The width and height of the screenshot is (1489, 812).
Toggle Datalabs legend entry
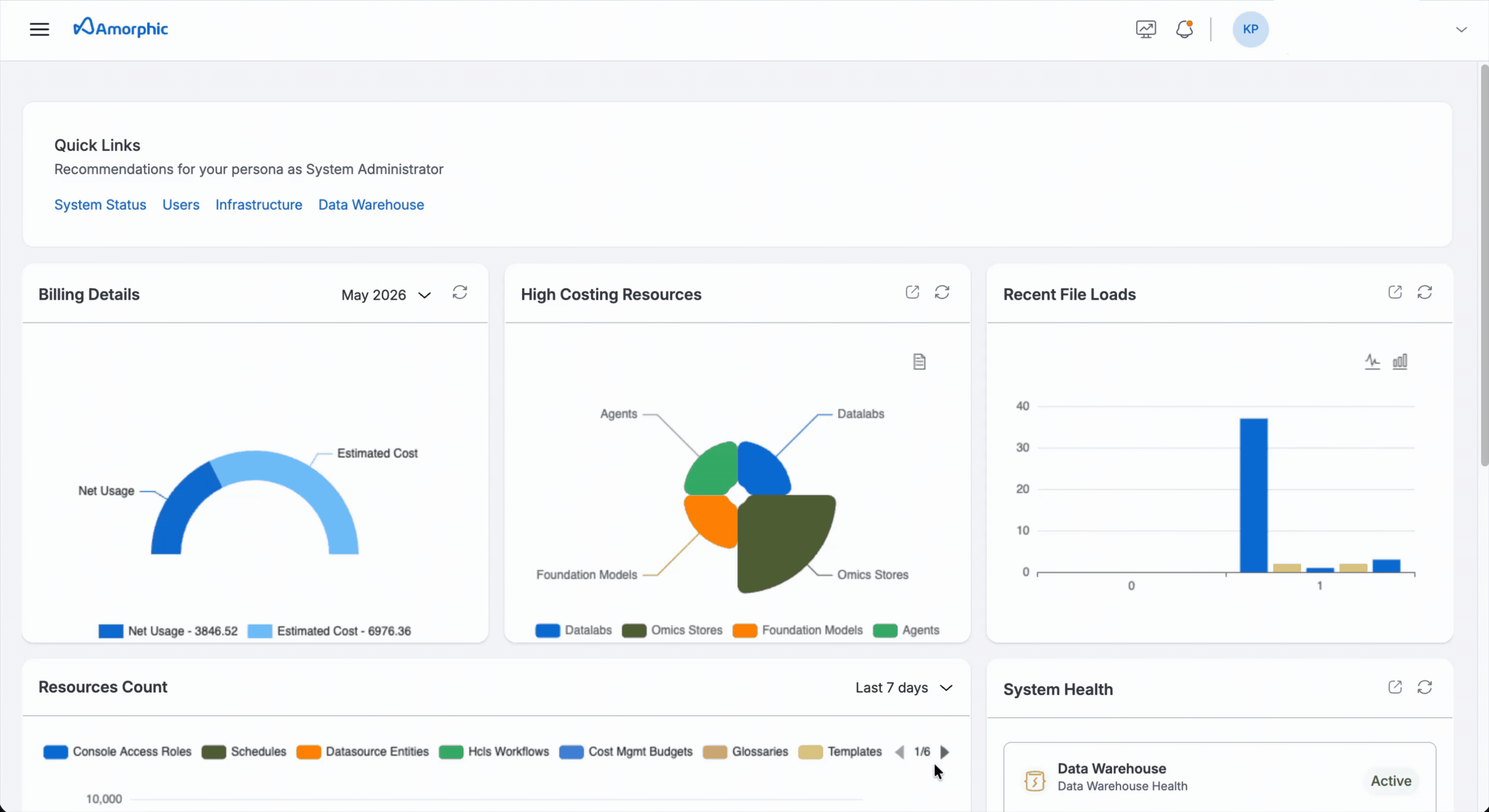574,630
